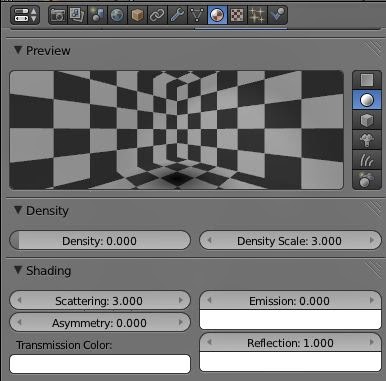Click the Emission value field

pyautogui.click(x=290, y=301)
